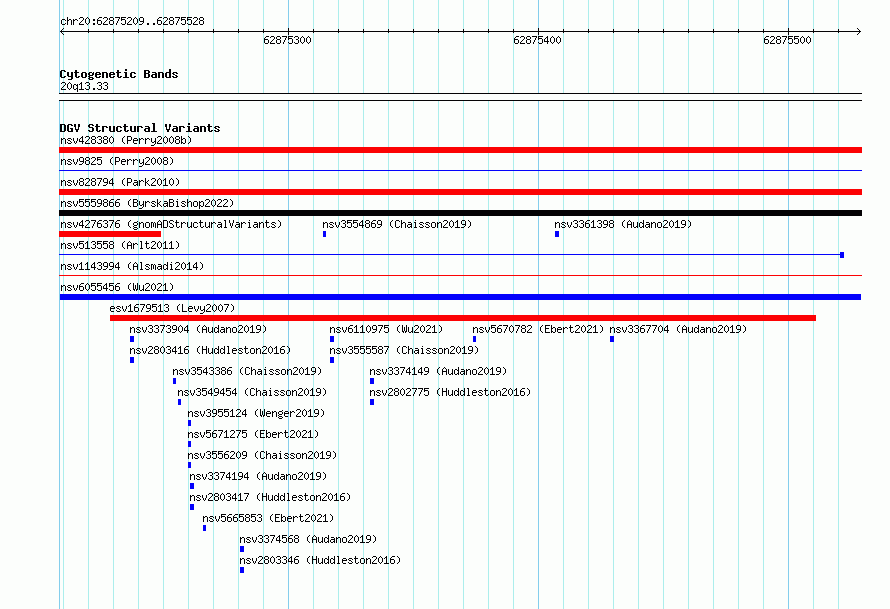Screen dimensions: 890x609
Task: Select the 20q13.33 cytogenetic band label
Action: pyautogui.click(x=84, y=86)
